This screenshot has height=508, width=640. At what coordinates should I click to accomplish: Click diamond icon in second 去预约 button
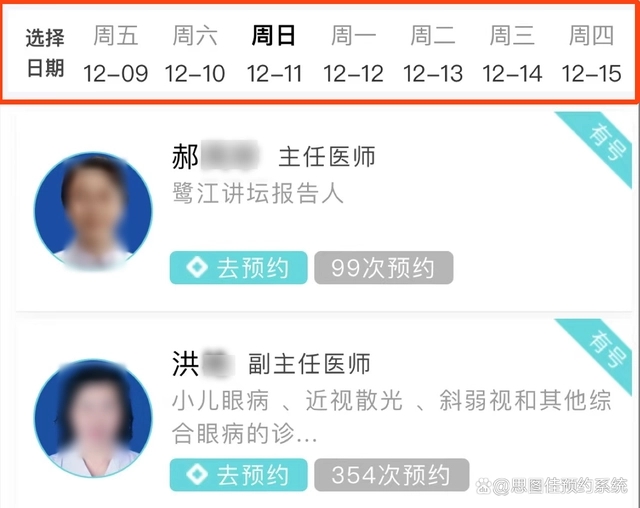[x=197, y=475]
